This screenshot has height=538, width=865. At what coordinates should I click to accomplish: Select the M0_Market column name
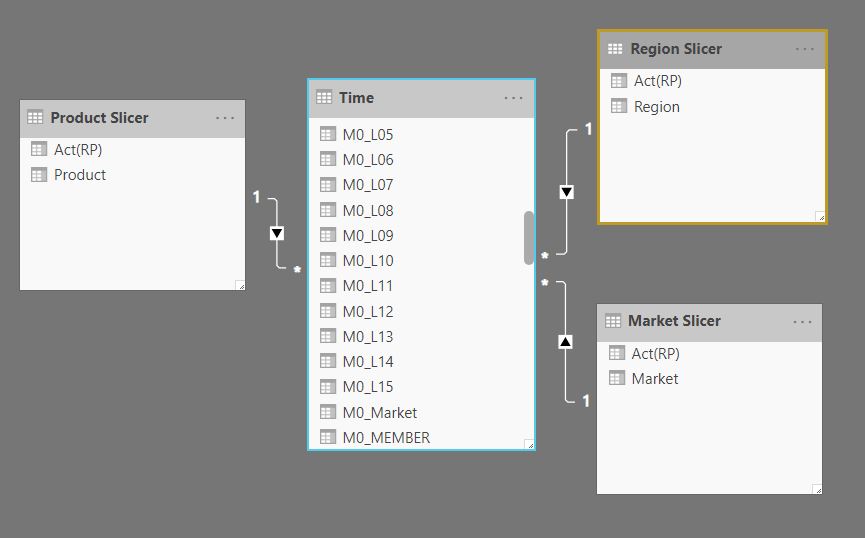(x=380, y=413)
